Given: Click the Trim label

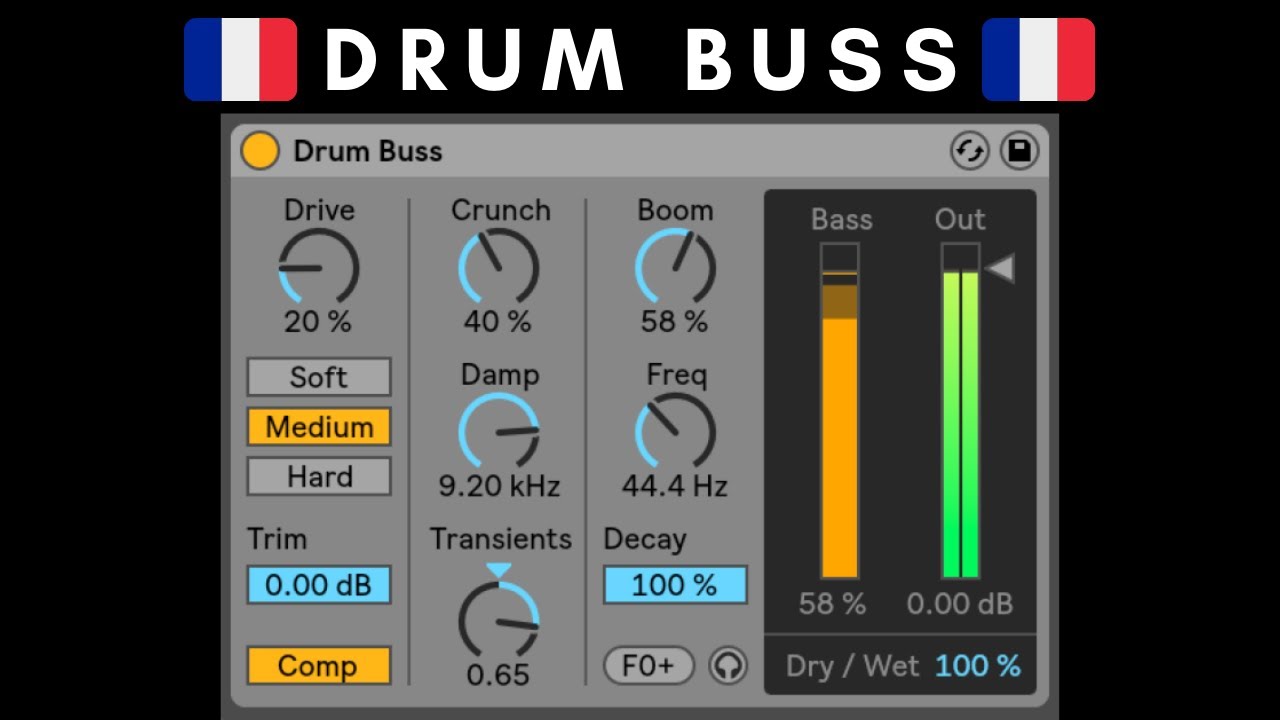Looking at the screenshot, I should pos(277,539).
